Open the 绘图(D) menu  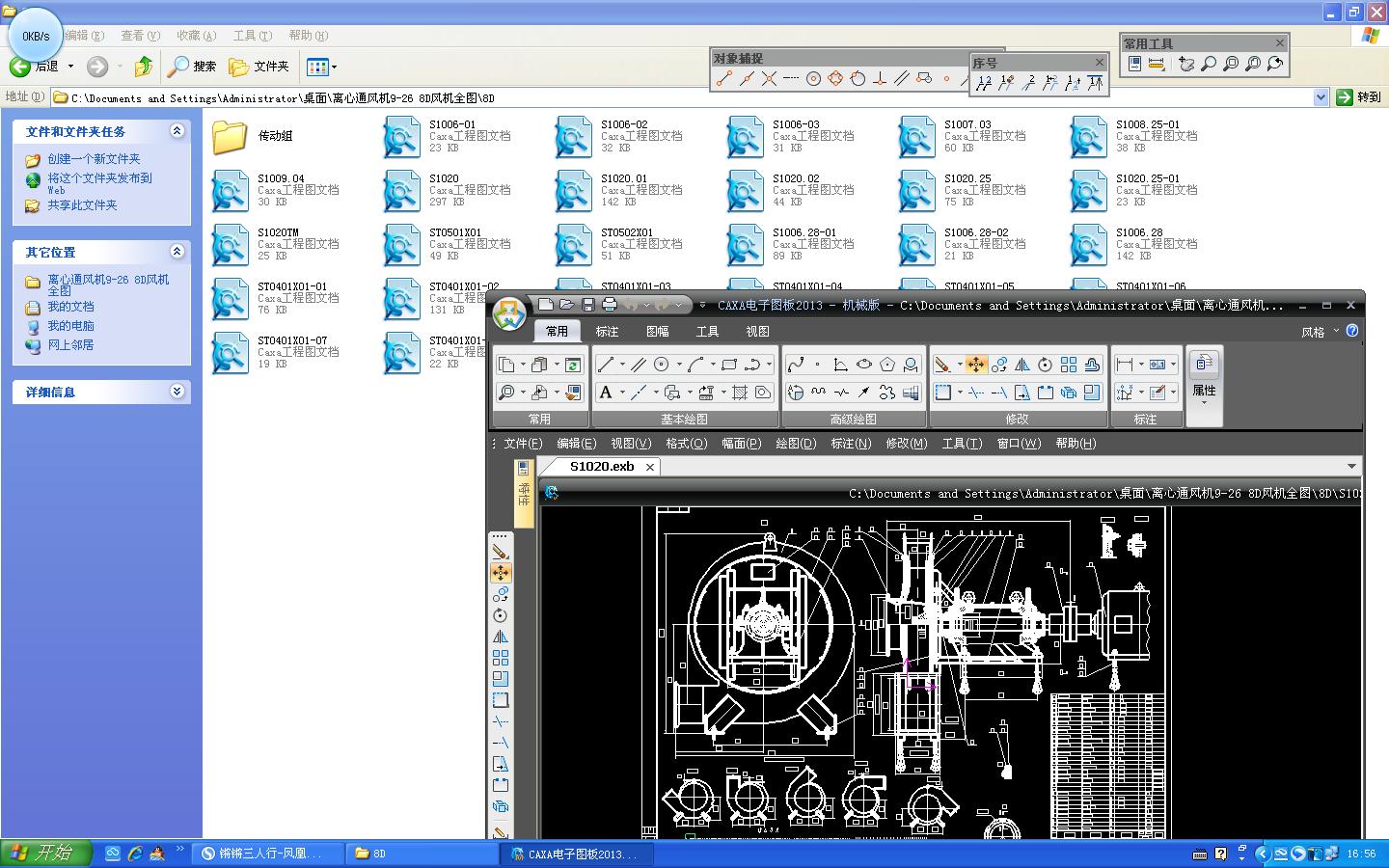tap(795, 444)
